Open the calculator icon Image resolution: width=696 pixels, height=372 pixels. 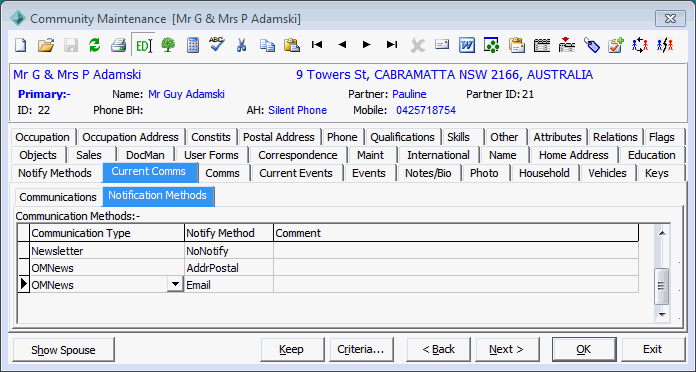tap(193, 45)
